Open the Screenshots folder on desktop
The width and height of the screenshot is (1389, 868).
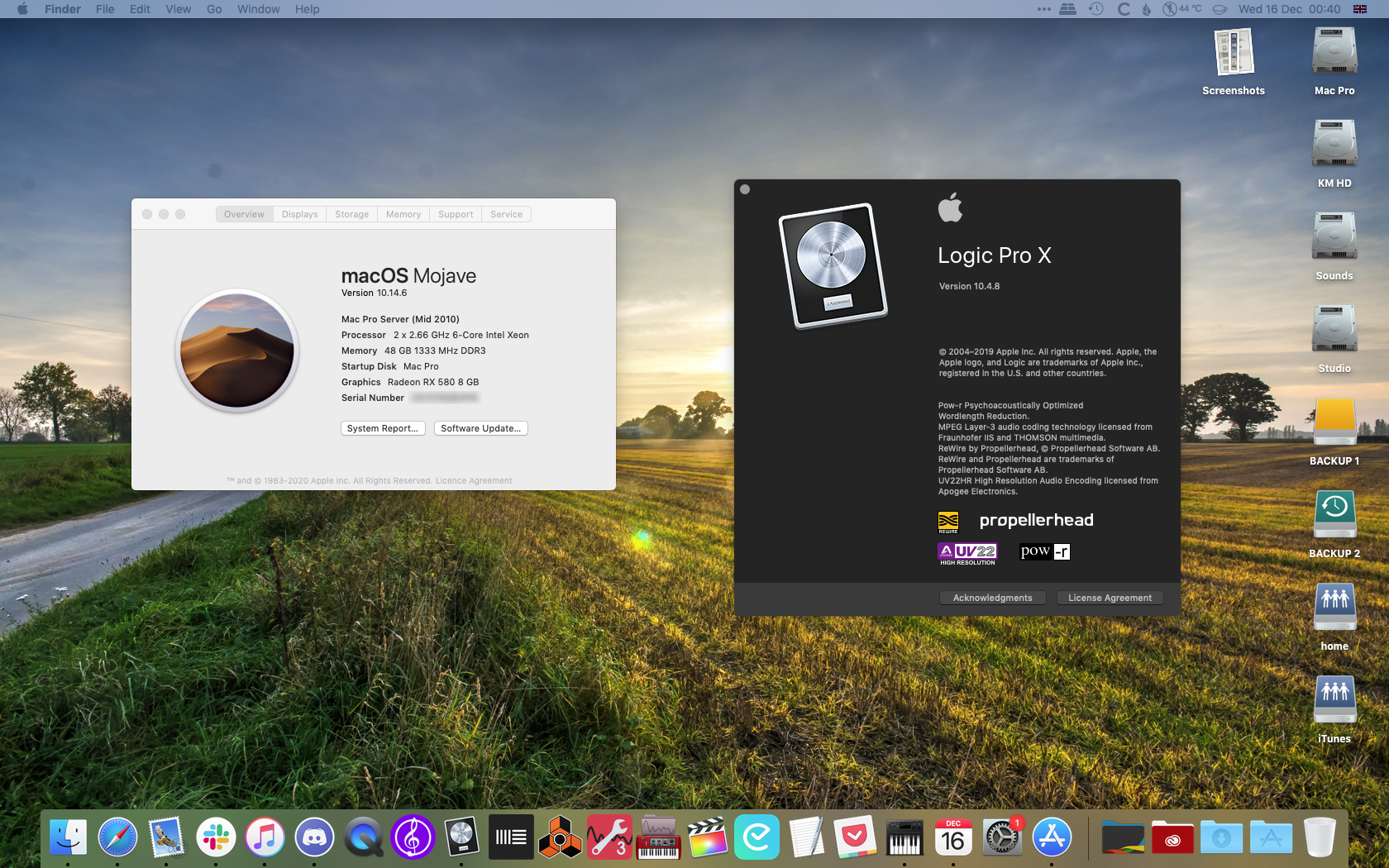click(1234, 51)
